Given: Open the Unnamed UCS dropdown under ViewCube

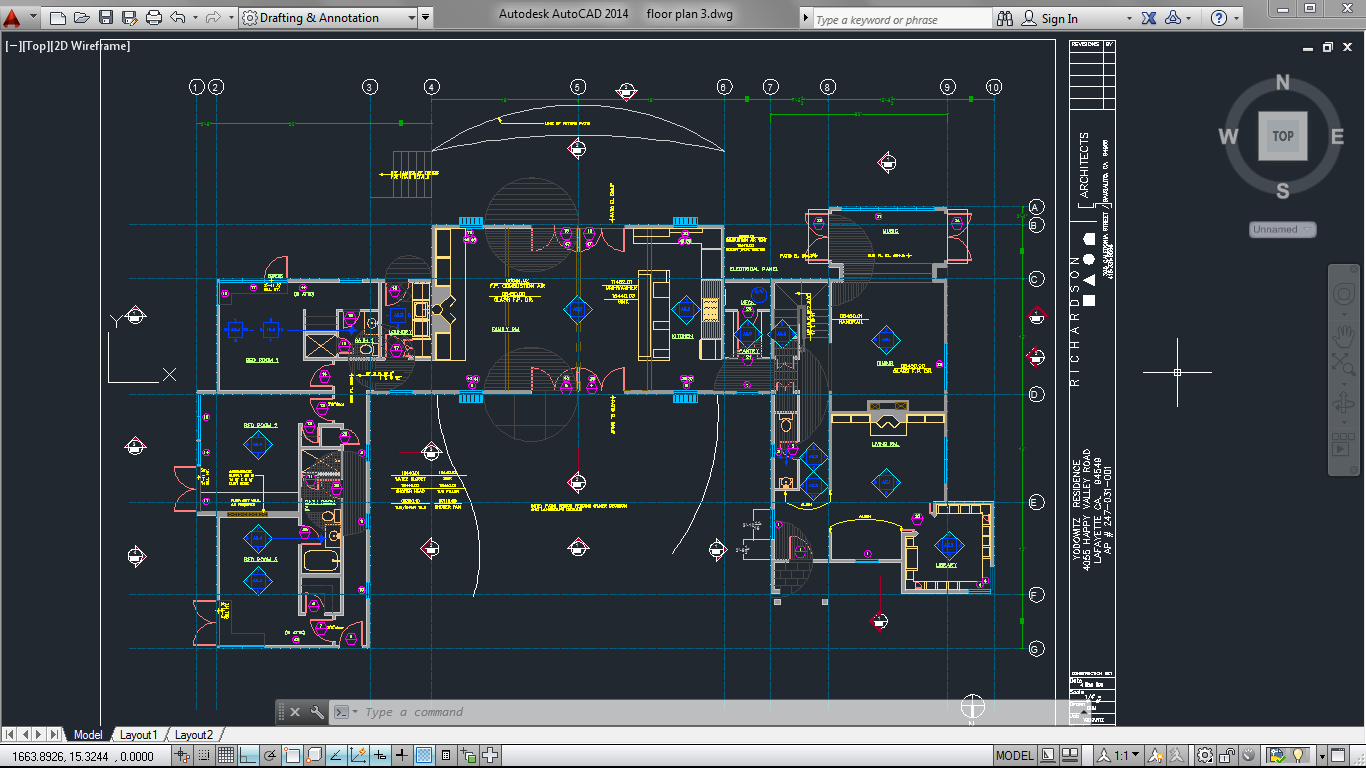Looking at the screenshot, I should [x=1282, y=230].
